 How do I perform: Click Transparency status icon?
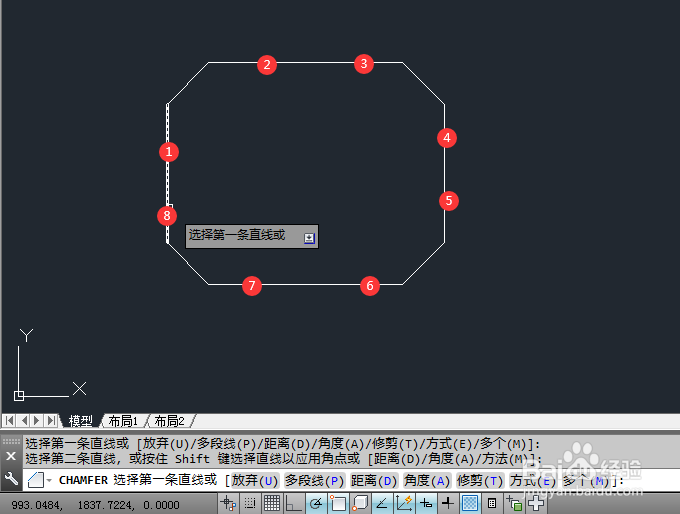point(470,504)
